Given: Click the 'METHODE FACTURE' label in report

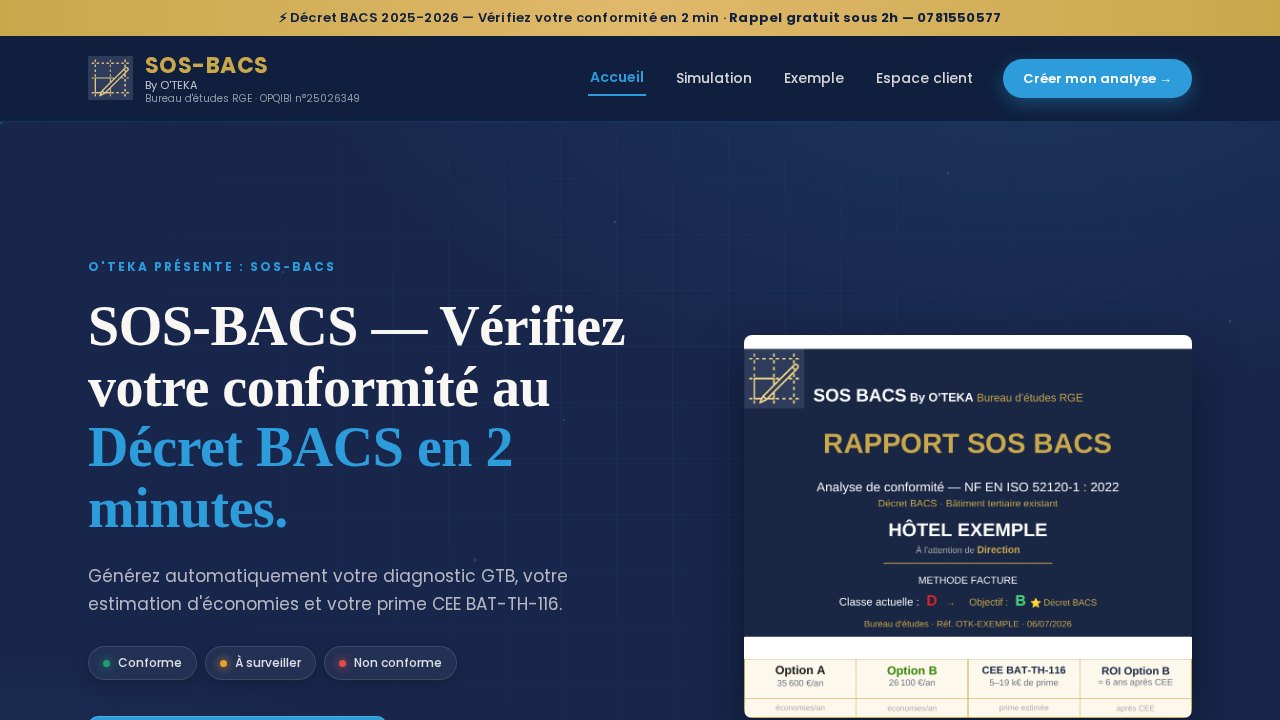Looking at the screenshot, I should (x=968, y=580).
